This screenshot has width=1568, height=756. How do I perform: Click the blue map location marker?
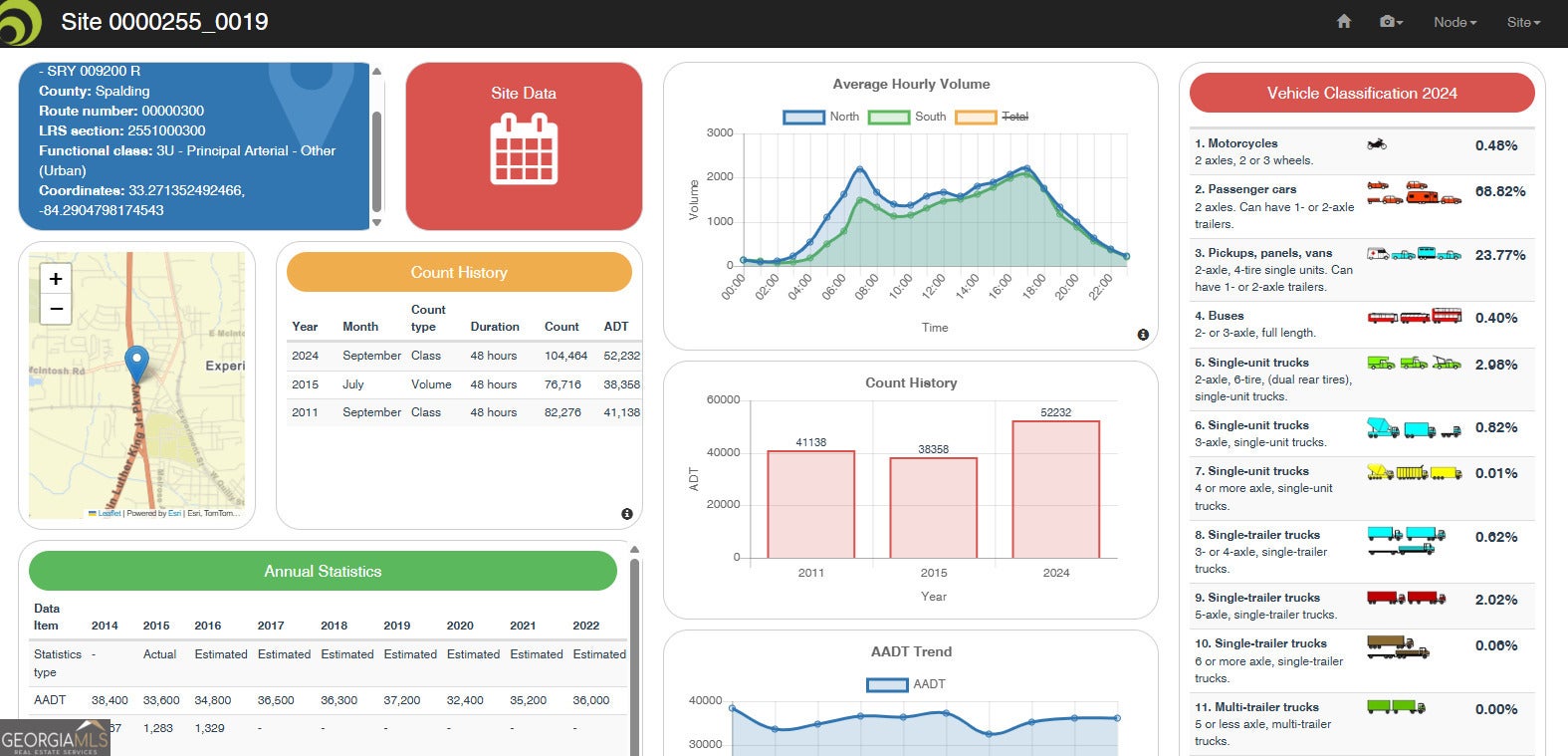(136, 364)
